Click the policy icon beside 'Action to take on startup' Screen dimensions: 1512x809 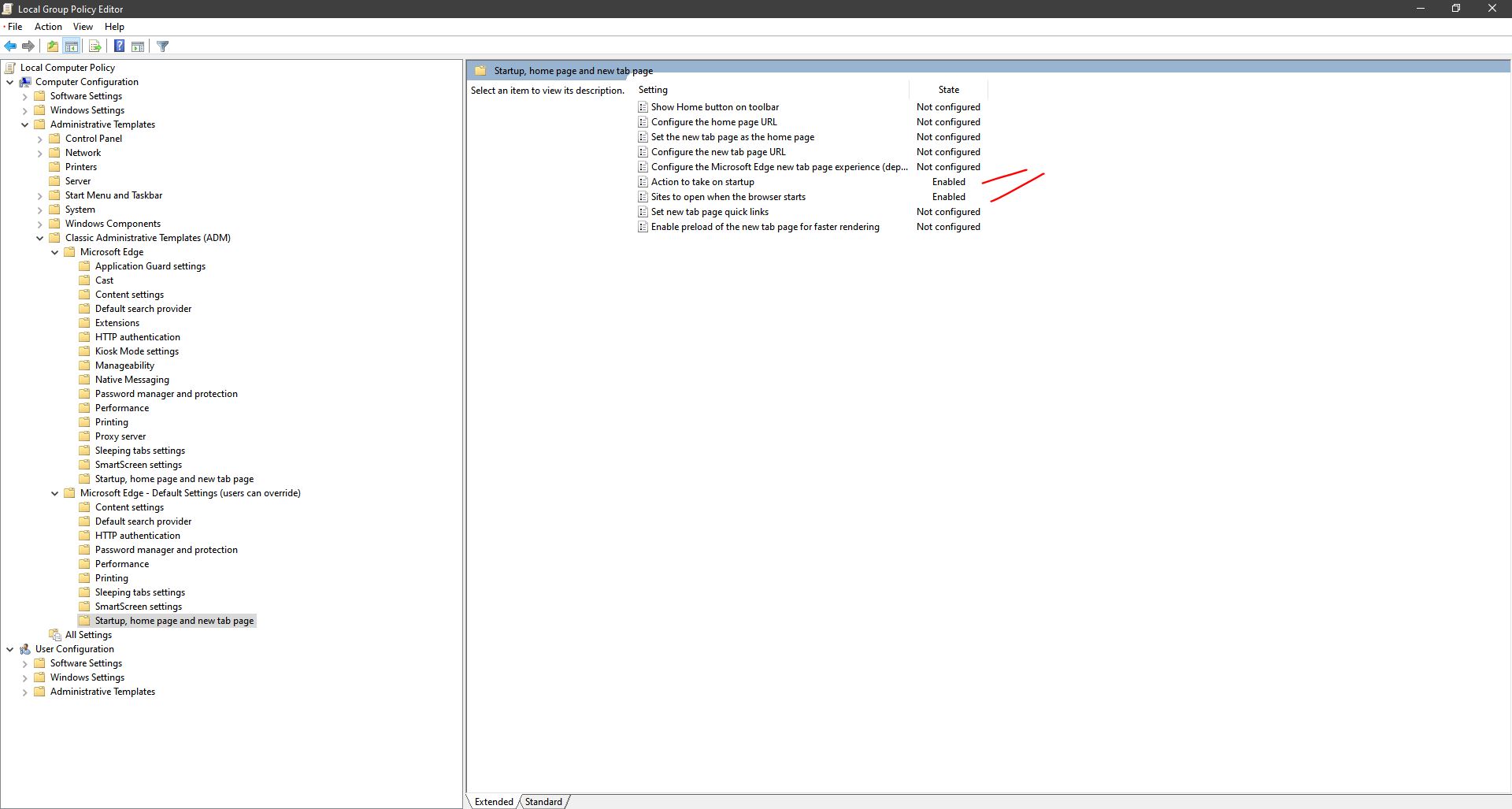643,182
